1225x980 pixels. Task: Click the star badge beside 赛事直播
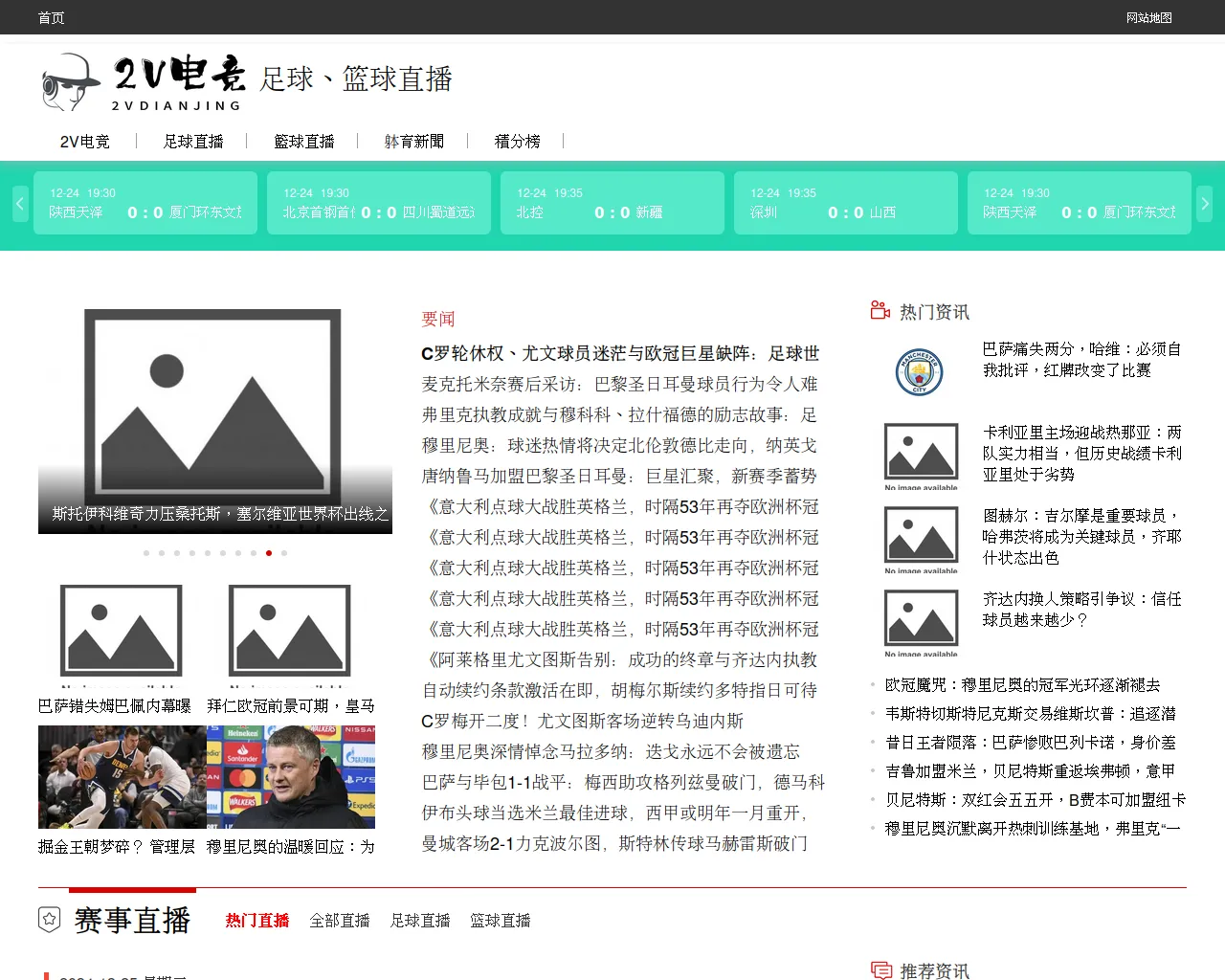(x=50, y=920)
